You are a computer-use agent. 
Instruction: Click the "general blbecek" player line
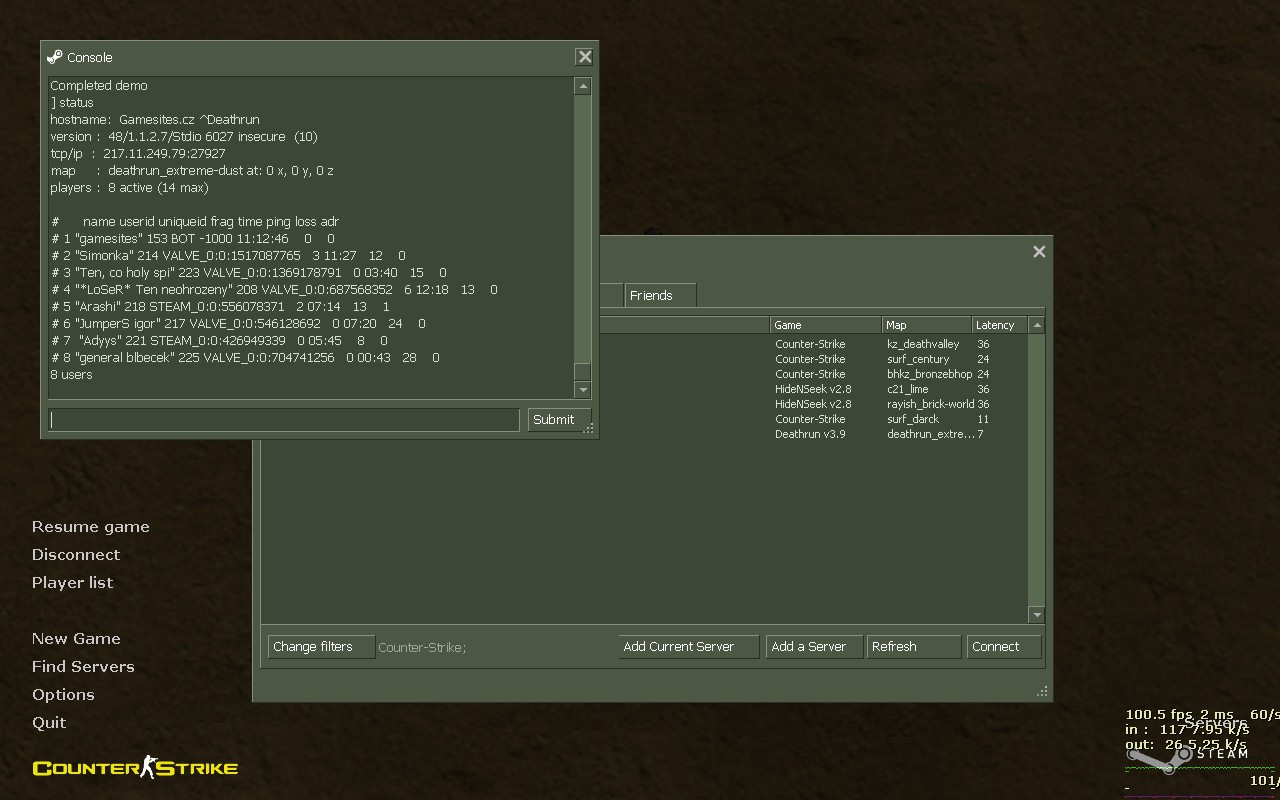tap(246, 357)
